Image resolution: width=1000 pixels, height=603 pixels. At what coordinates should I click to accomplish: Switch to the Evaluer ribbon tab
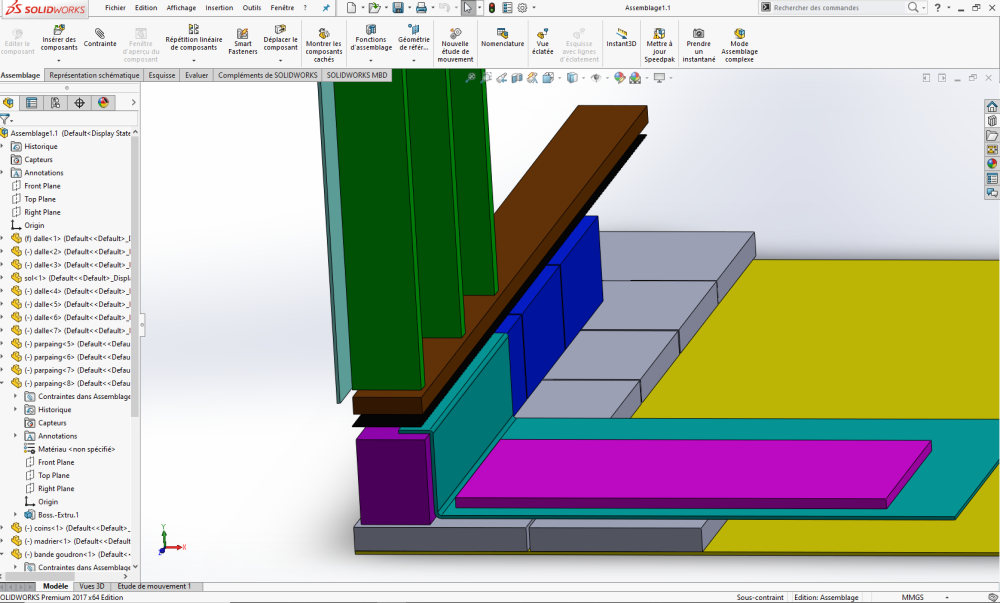(x=196, y=75)
